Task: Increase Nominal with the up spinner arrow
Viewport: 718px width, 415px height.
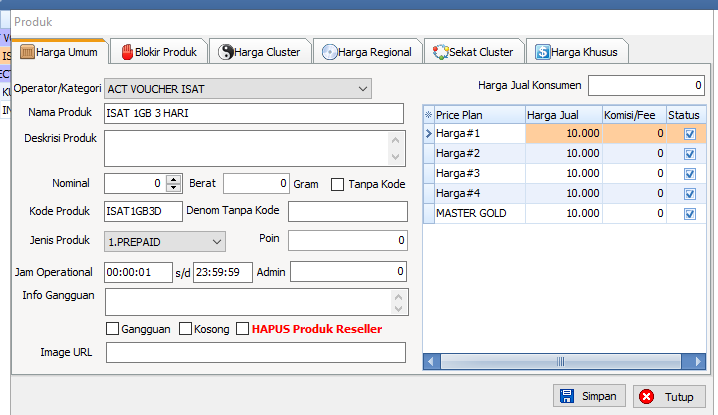Action: pyautogui.click(x=174, y=179)
